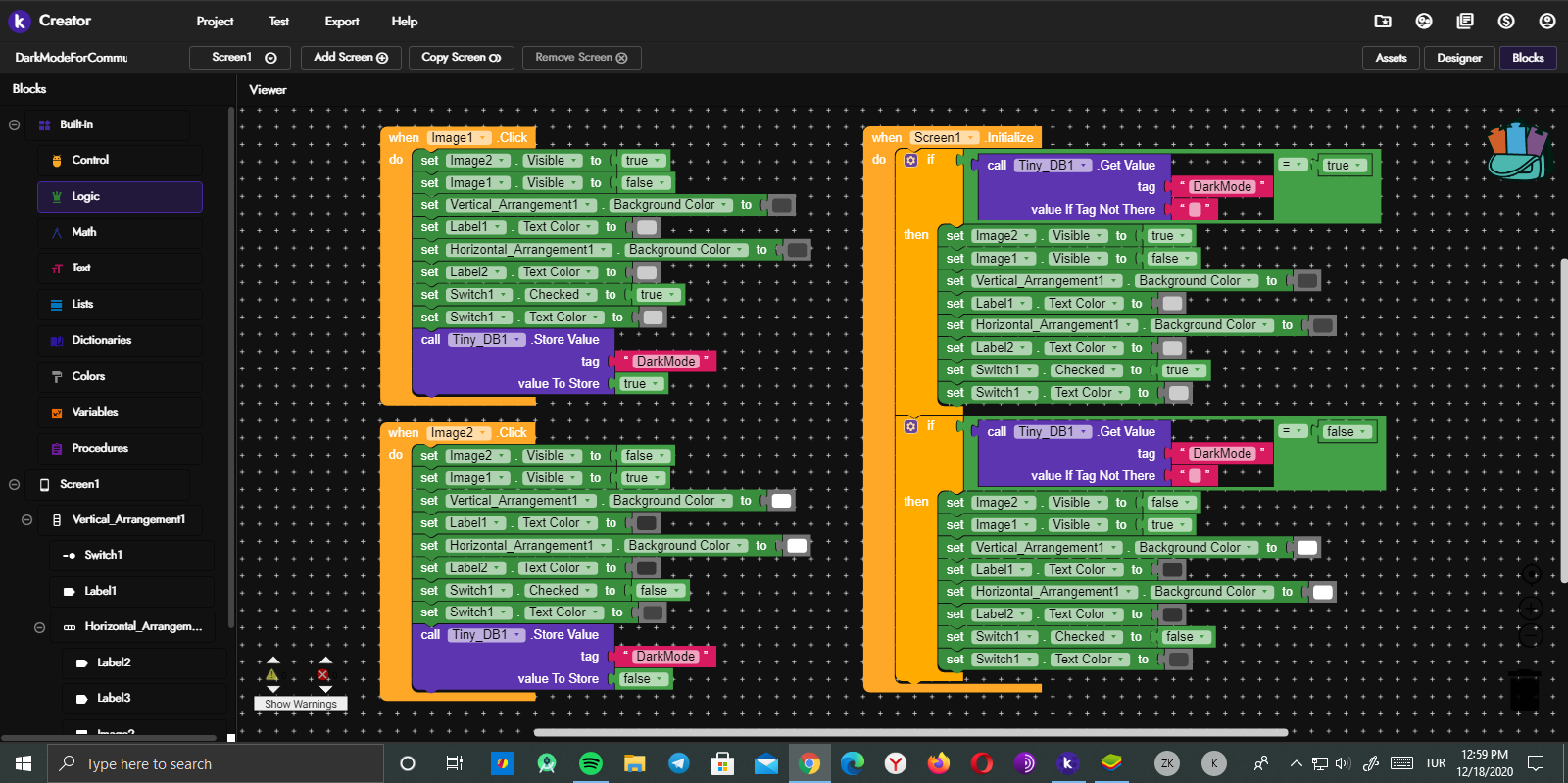
Task: Open the Project menu
Action: [x=215, y=21]
